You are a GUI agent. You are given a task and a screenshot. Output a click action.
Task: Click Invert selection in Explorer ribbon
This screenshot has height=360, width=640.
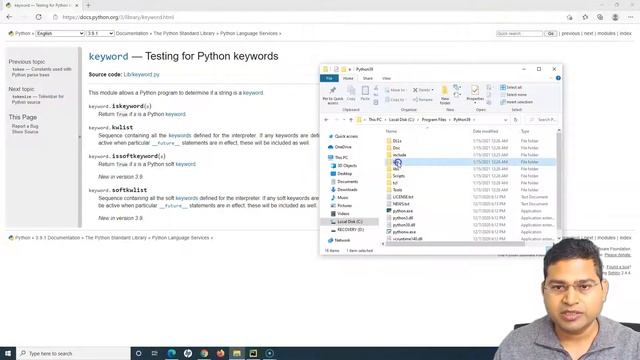click(516, 102)
